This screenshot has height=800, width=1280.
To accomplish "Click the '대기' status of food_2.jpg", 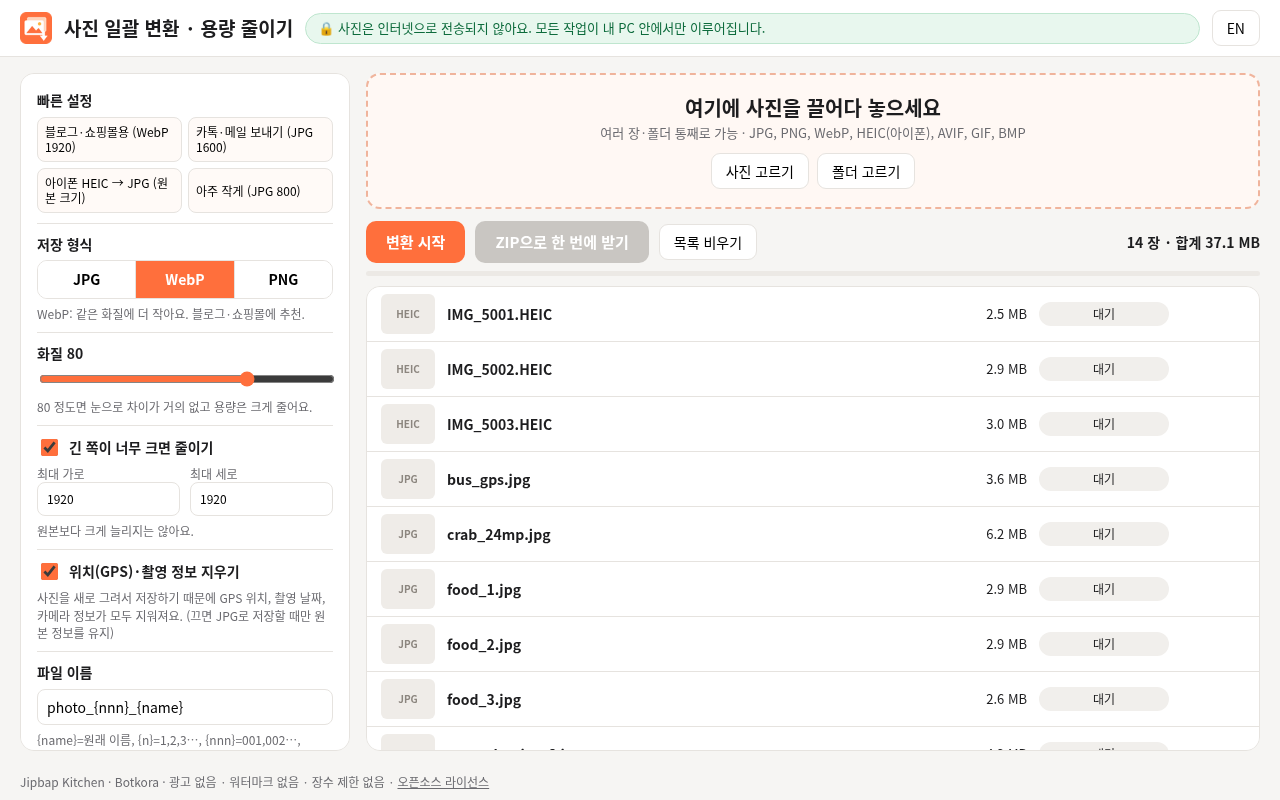I will (1104, 644).
